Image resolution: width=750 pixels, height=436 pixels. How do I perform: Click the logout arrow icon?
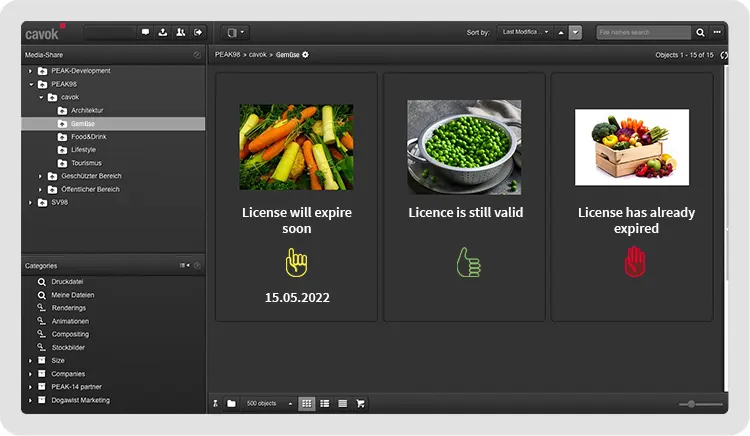(x=198, y=33)
